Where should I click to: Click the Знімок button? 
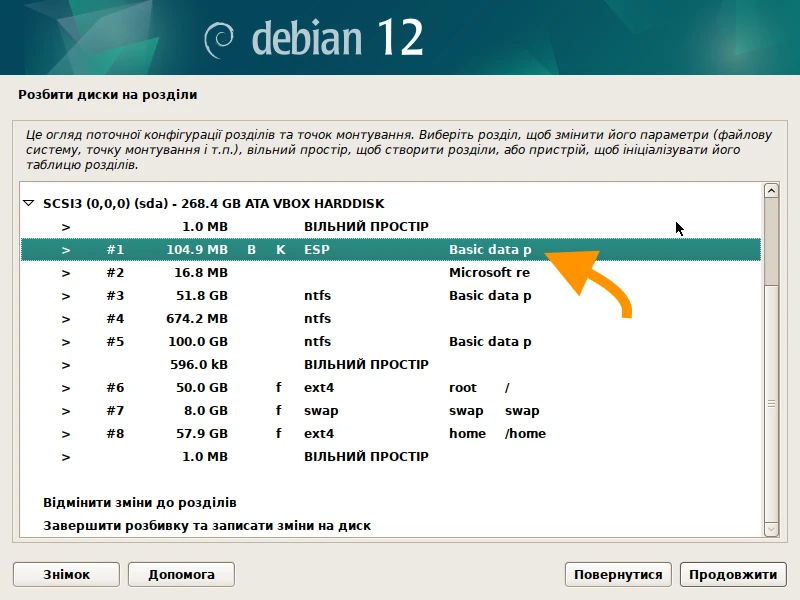(66, 574)
